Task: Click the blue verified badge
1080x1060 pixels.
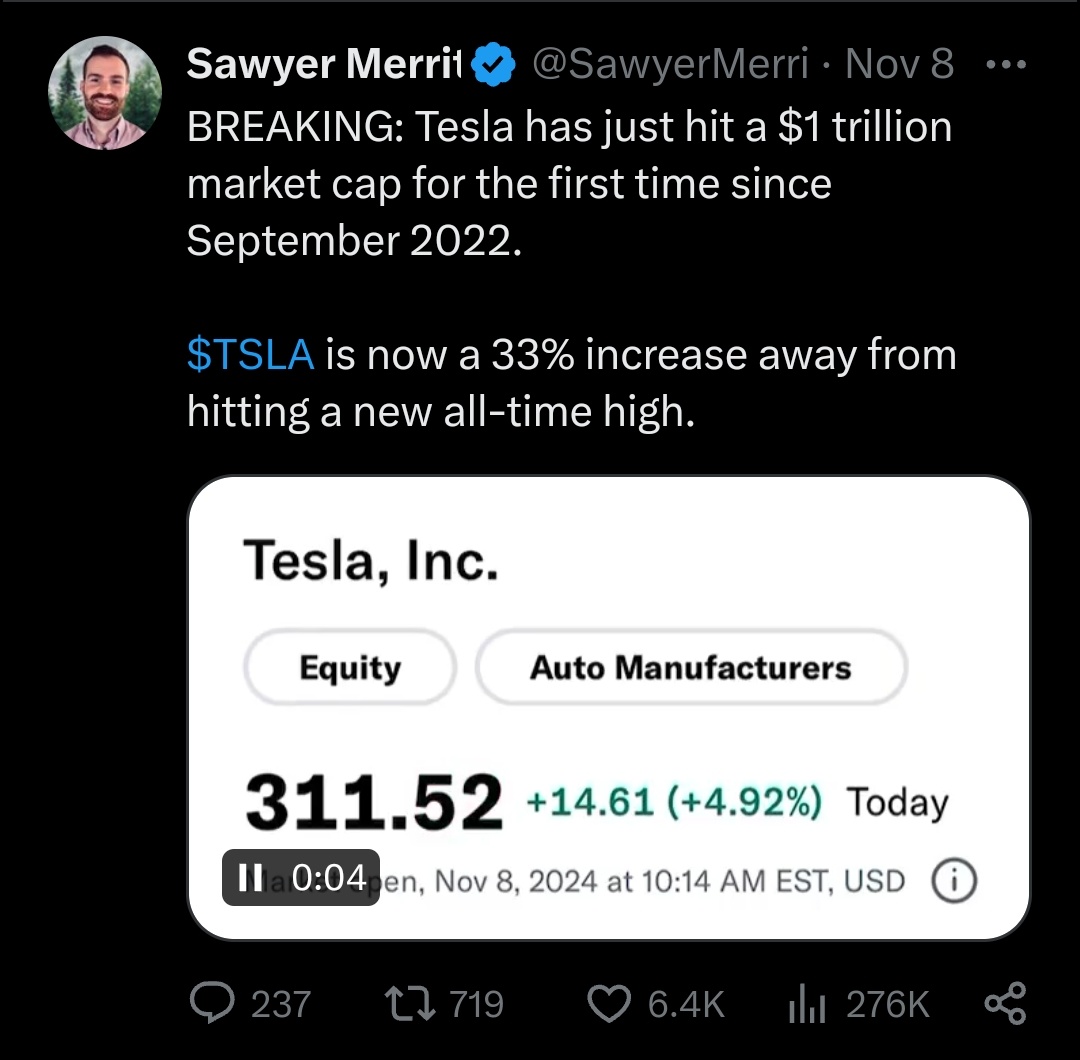Action: tap(493, 64)
